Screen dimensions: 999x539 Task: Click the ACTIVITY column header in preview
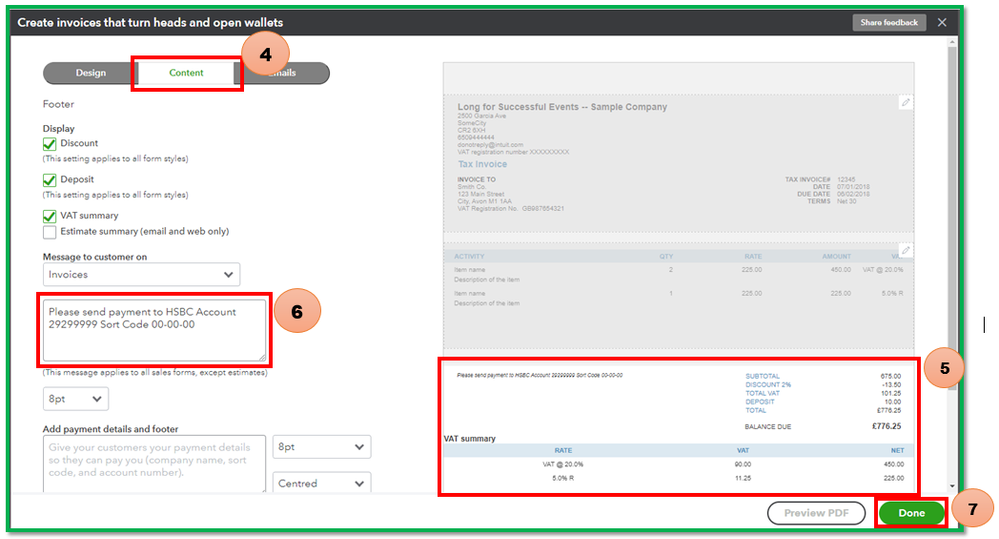[x=469, y=256]
